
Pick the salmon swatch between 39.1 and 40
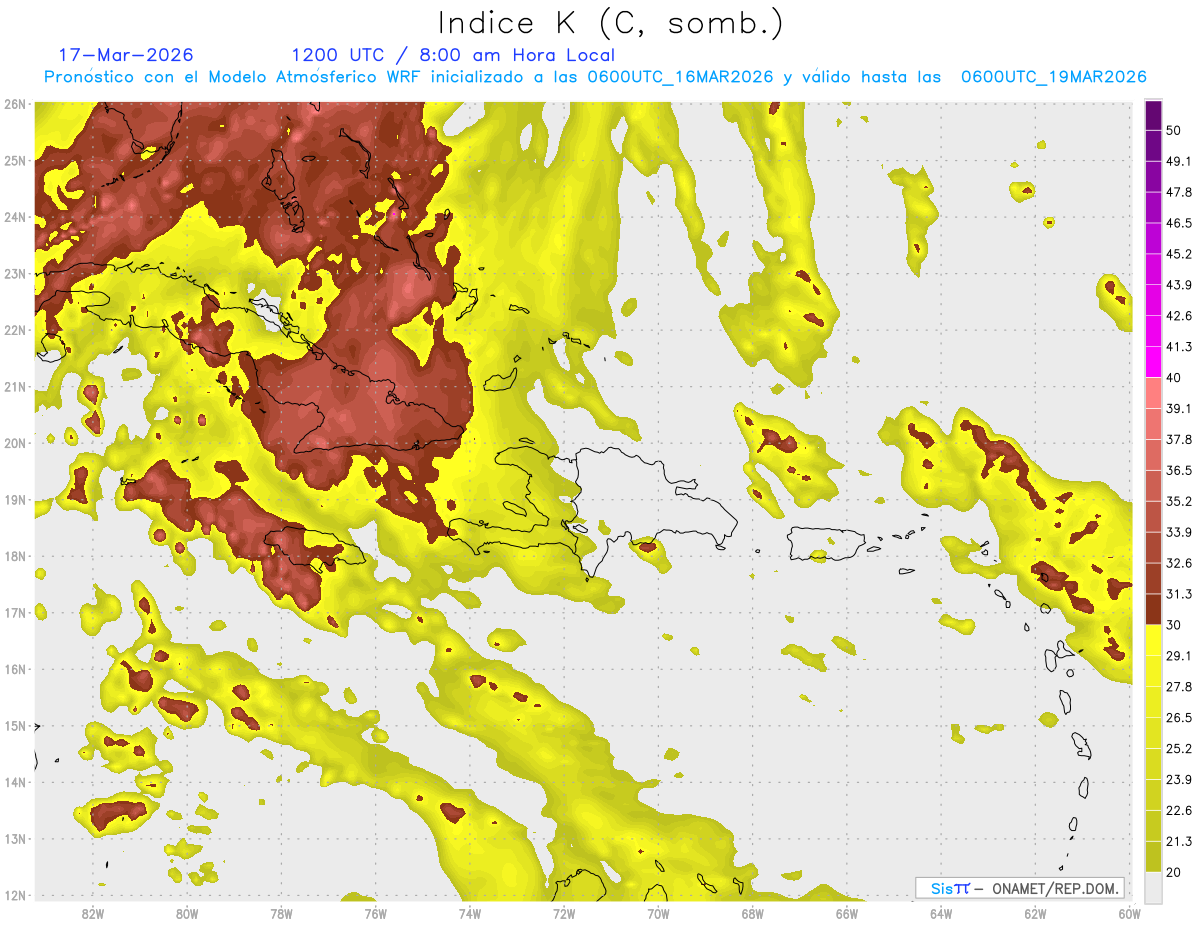pyautogui.click(x=1153, y=393)
